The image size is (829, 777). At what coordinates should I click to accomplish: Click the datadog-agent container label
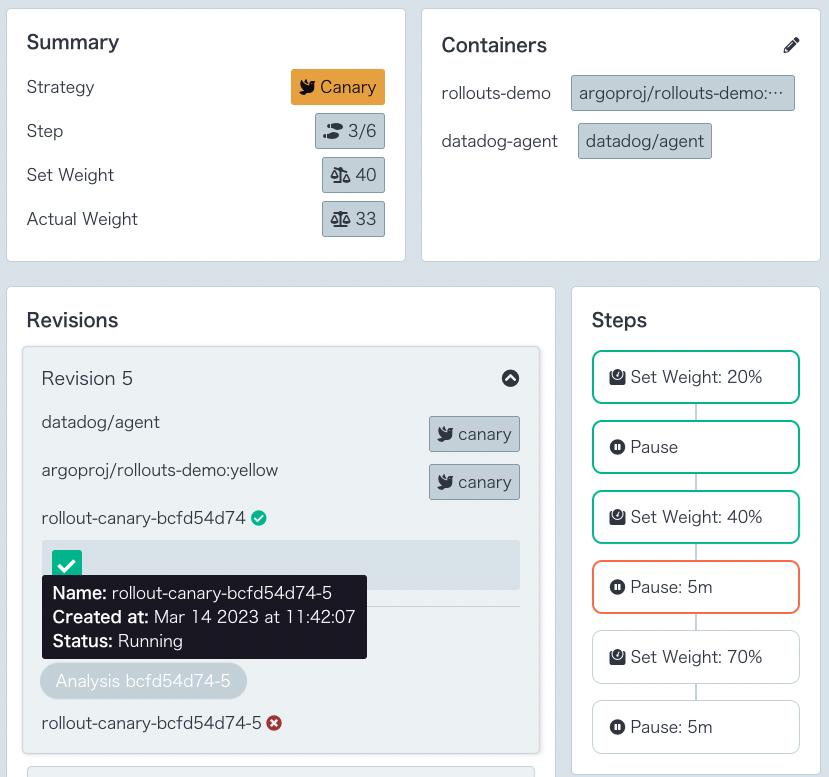(x=499, y=141)
